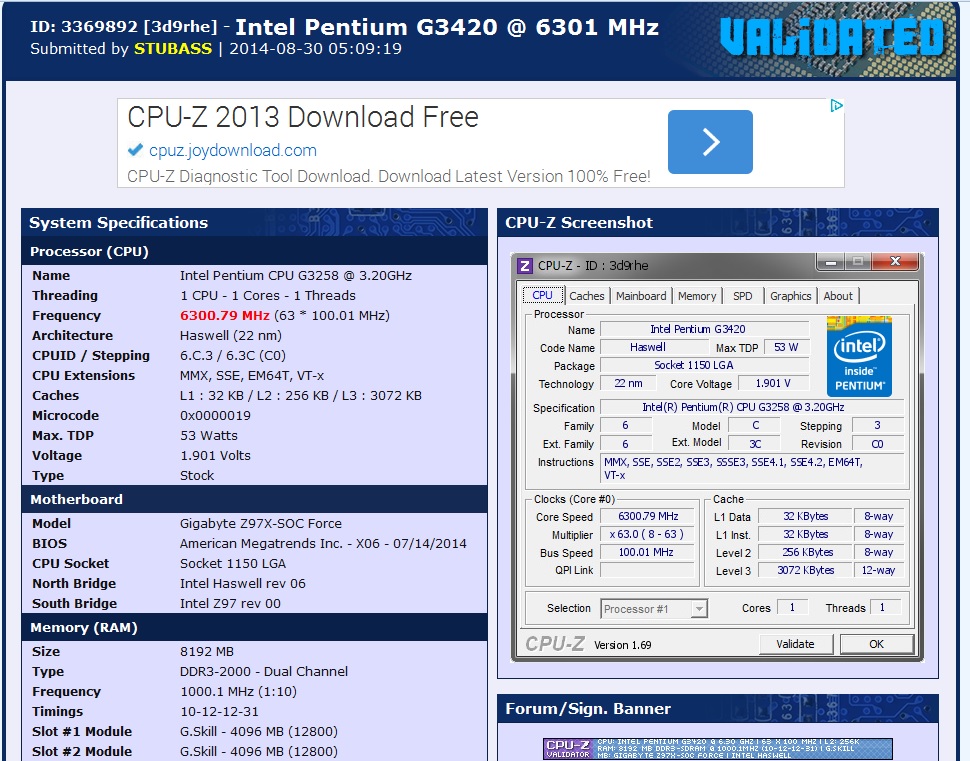Viewport: 970px width, 761px height.
Task: Click the CPU-Z purple Z window icon
Action: tap(525, 266)
